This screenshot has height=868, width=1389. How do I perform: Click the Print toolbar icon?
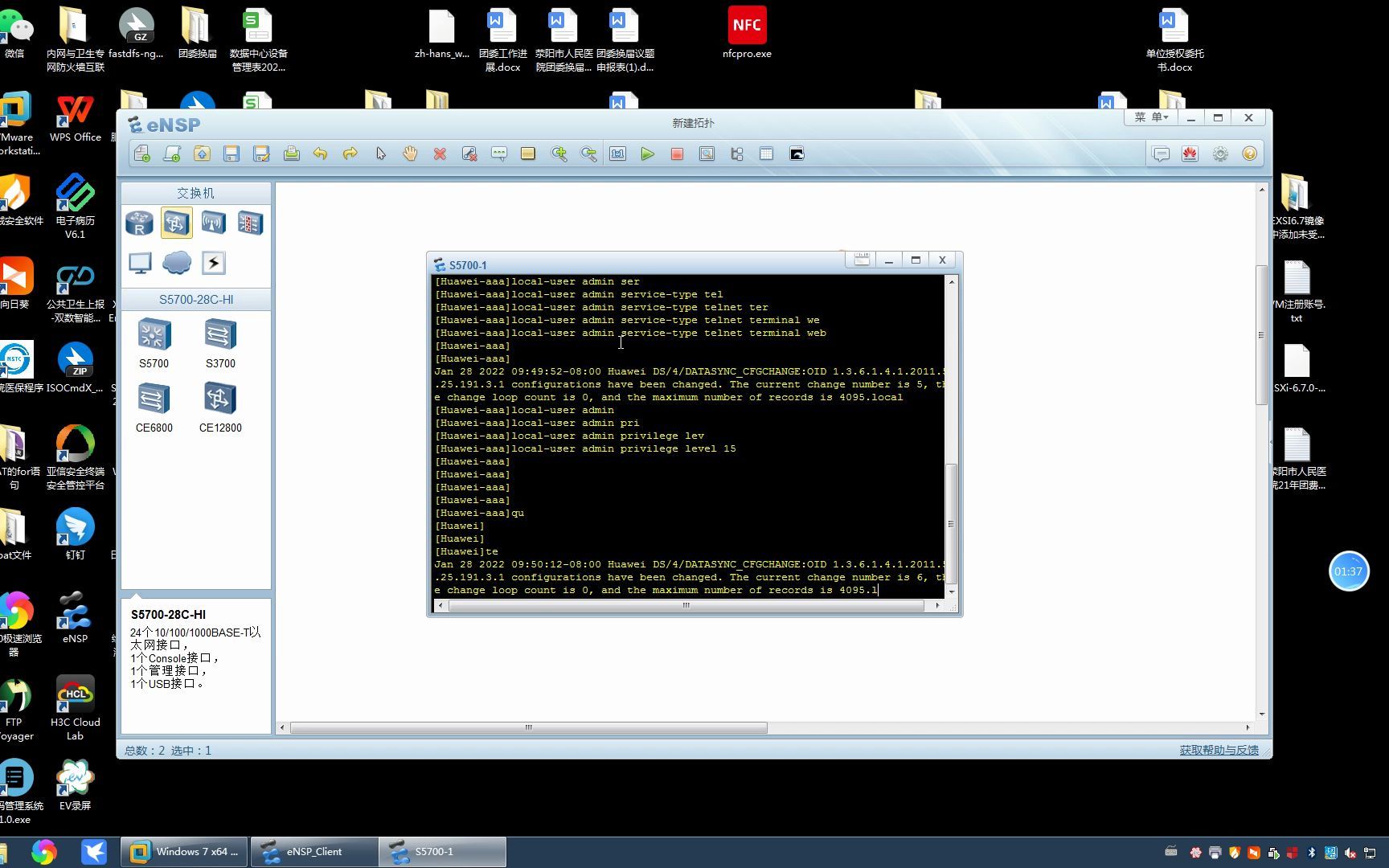291,154
